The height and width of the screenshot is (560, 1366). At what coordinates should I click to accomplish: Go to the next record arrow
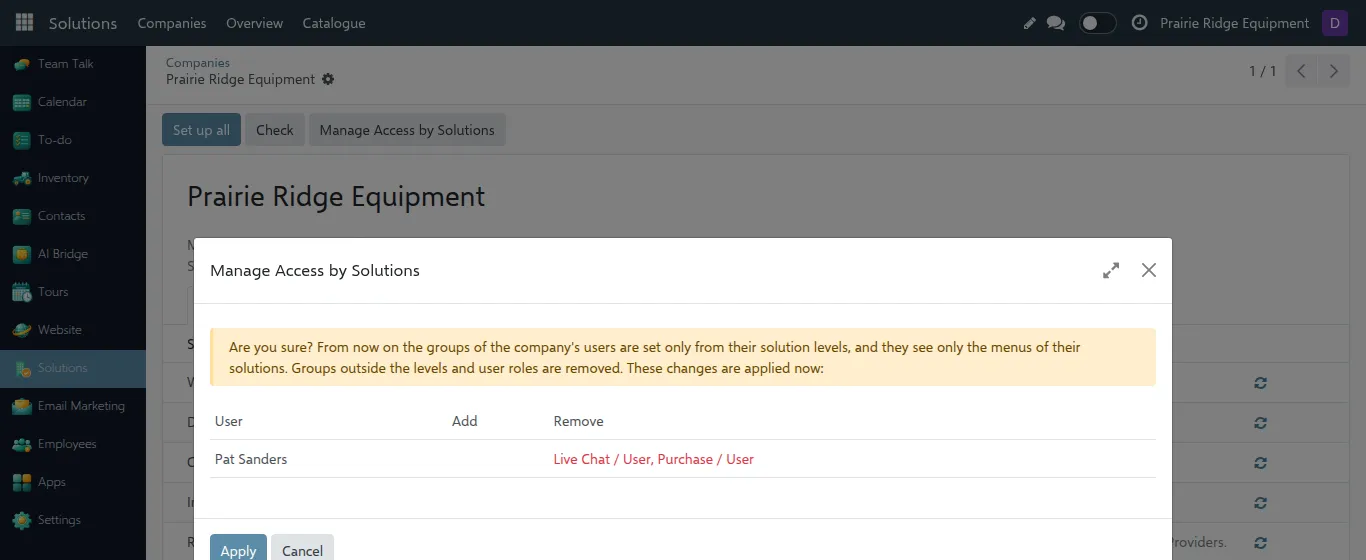[1333, 71]
